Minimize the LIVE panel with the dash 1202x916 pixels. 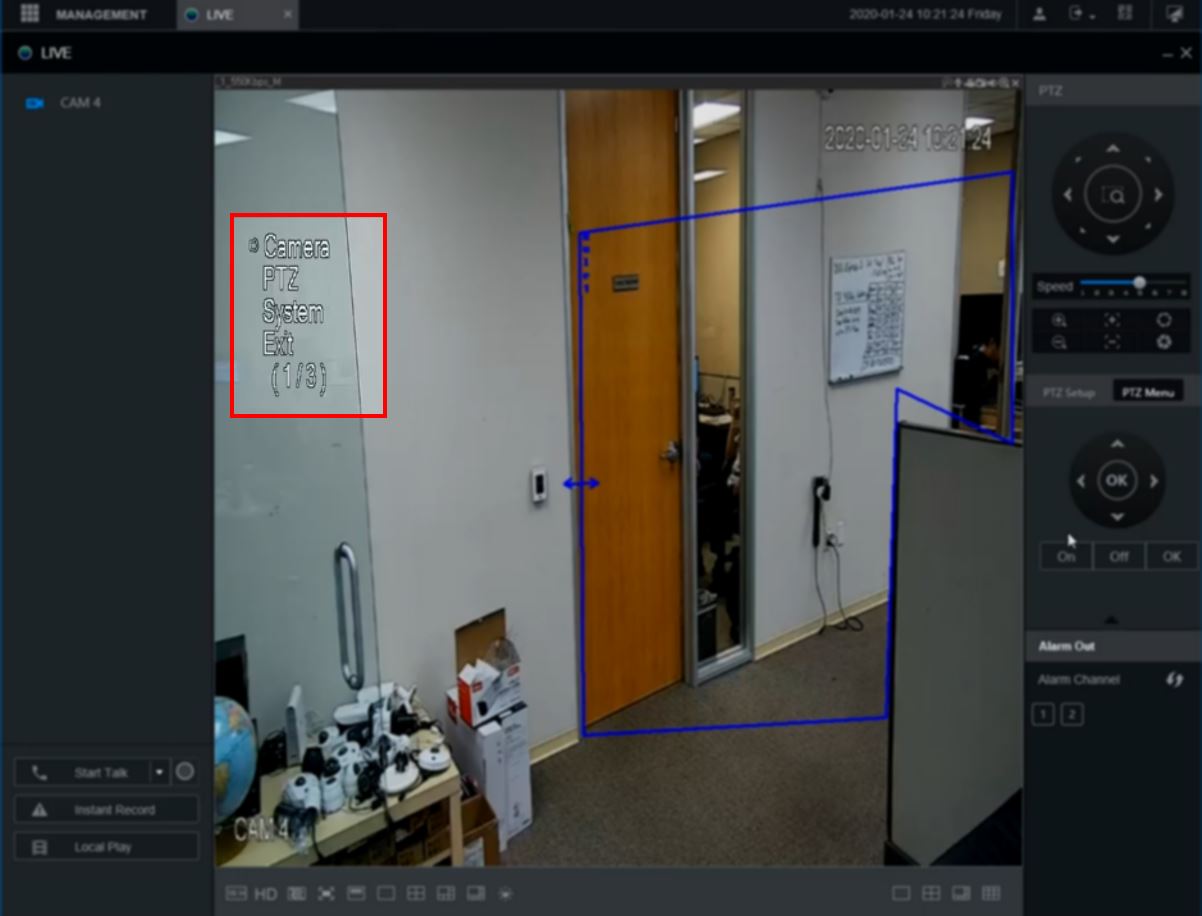[1168, 54]
